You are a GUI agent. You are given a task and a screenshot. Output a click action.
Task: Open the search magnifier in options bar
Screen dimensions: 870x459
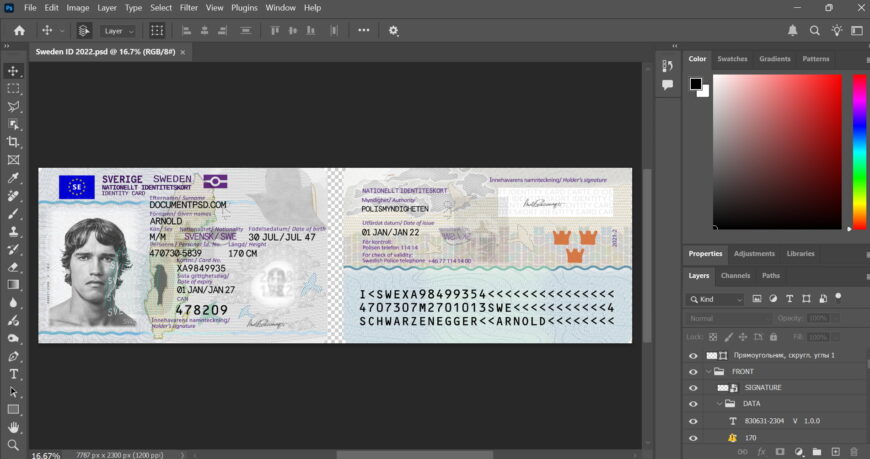click(x=815, y=31)
